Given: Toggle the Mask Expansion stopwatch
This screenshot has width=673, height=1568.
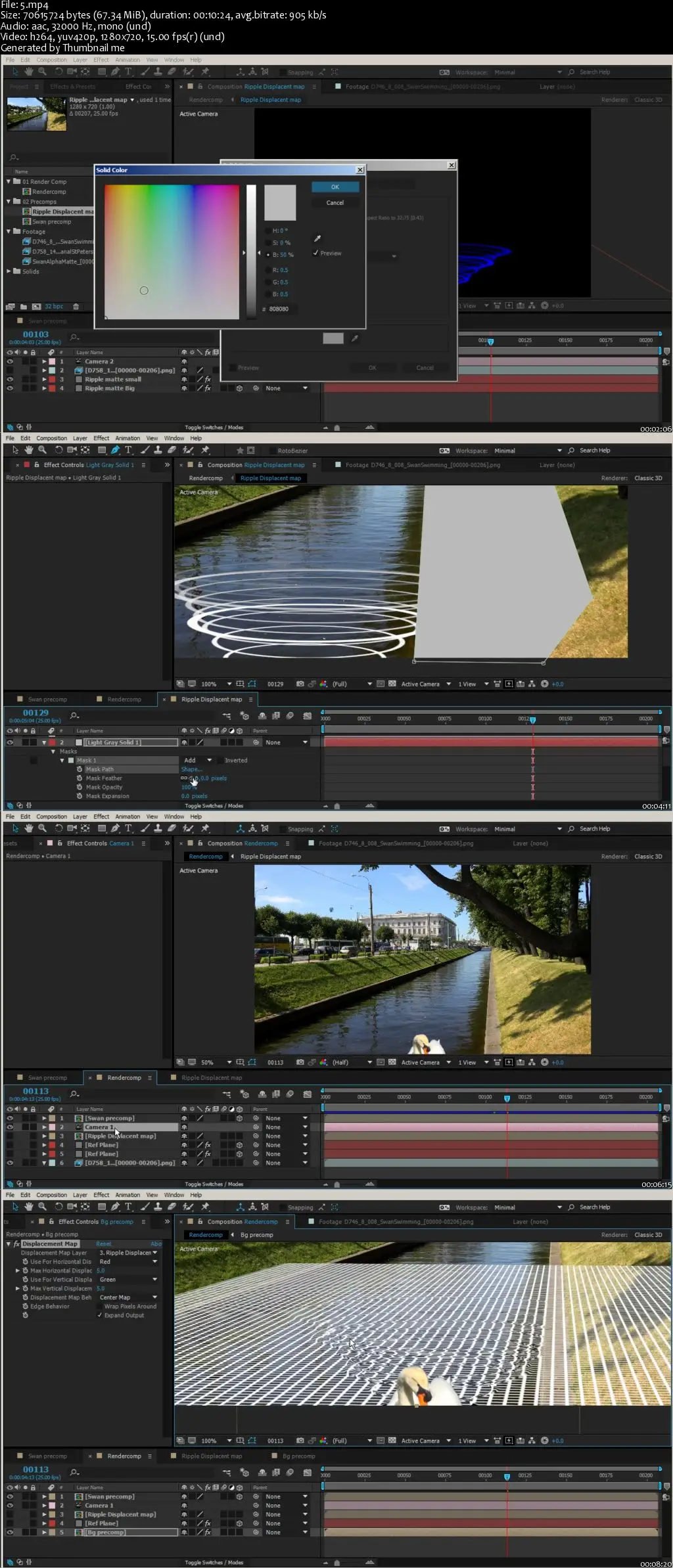Looking at the screenshot, I should [x=80, y=795].
